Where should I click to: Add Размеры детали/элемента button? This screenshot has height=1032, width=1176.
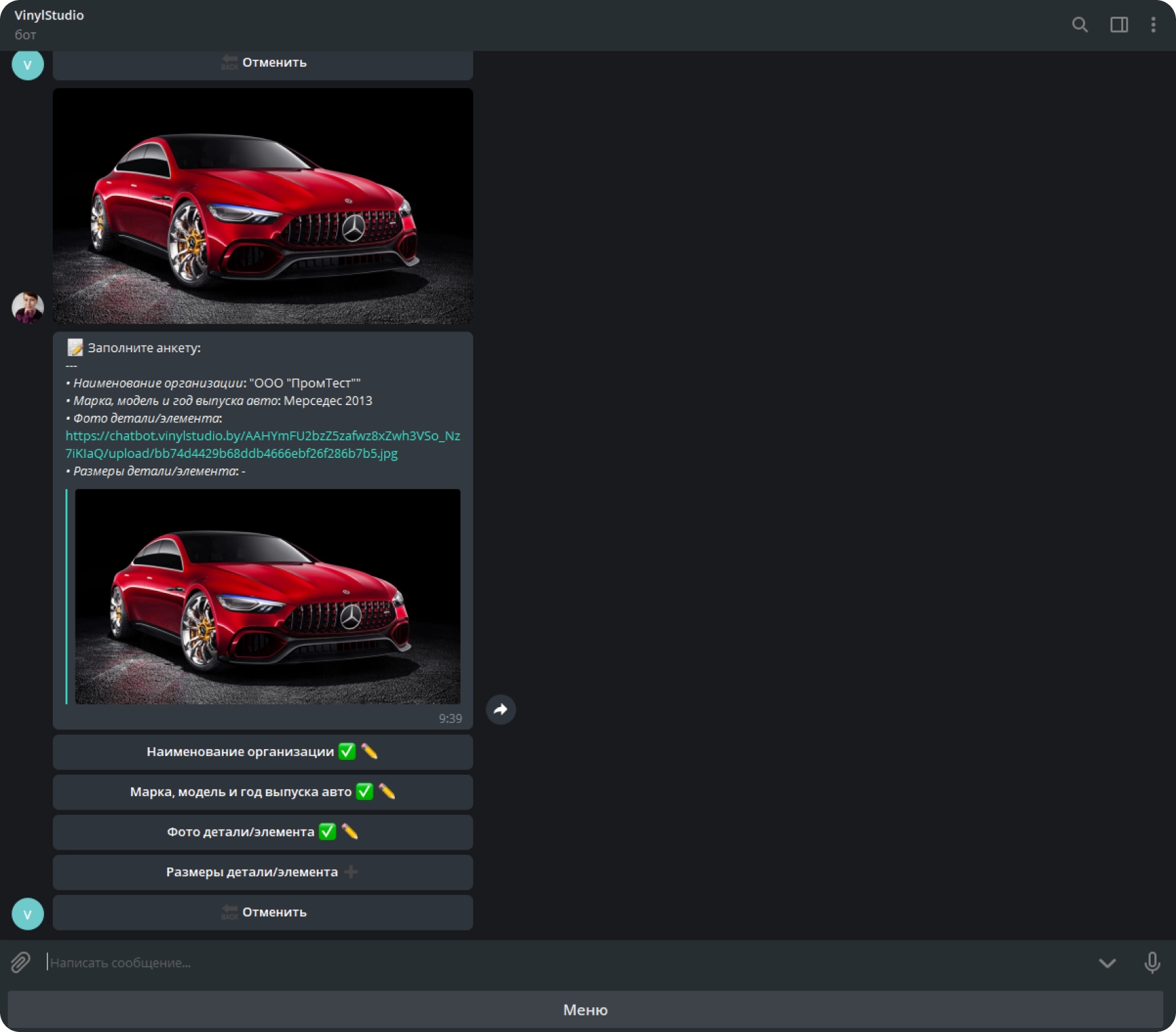(263, 872)
